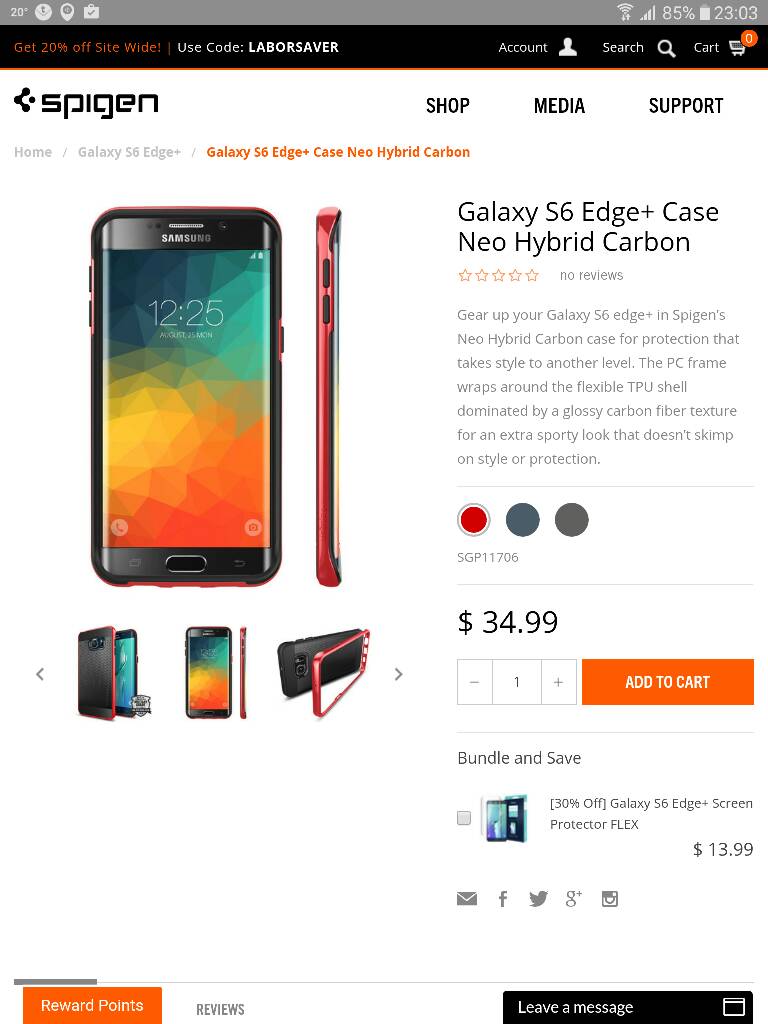
Task: Open the SHOP menu
Action: (x=447, y=106)
